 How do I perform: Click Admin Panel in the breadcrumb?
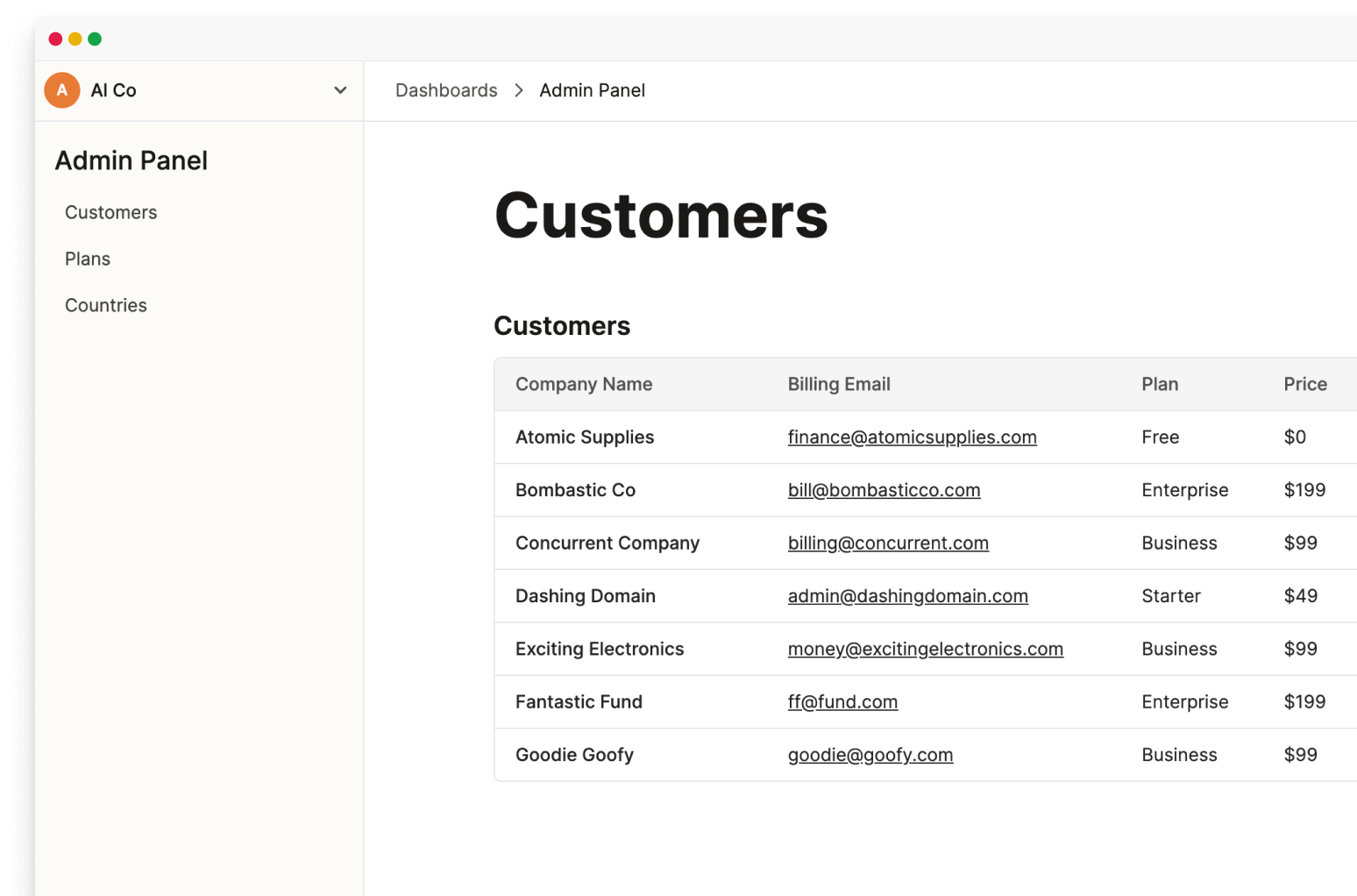point(592,90)
